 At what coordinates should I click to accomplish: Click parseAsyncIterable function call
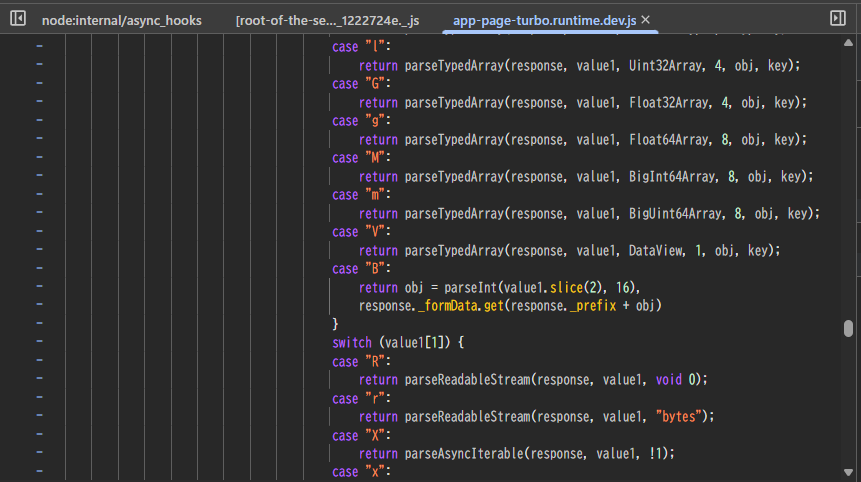coord(464,454)
